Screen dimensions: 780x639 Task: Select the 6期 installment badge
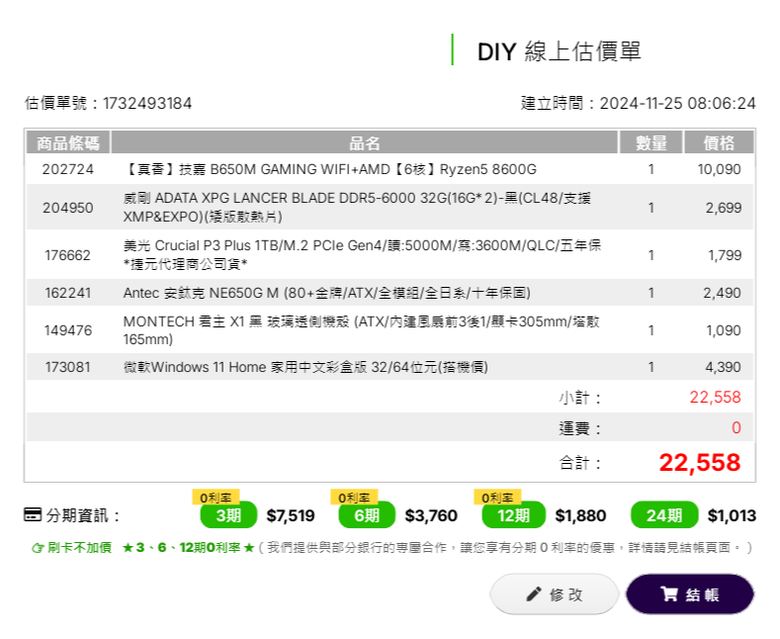[x=367, y=515]
